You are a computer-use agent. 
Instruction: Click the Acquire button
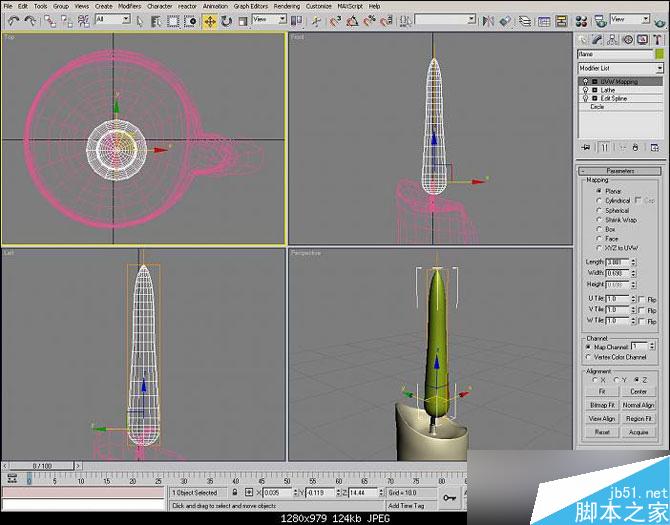(639, 432)
